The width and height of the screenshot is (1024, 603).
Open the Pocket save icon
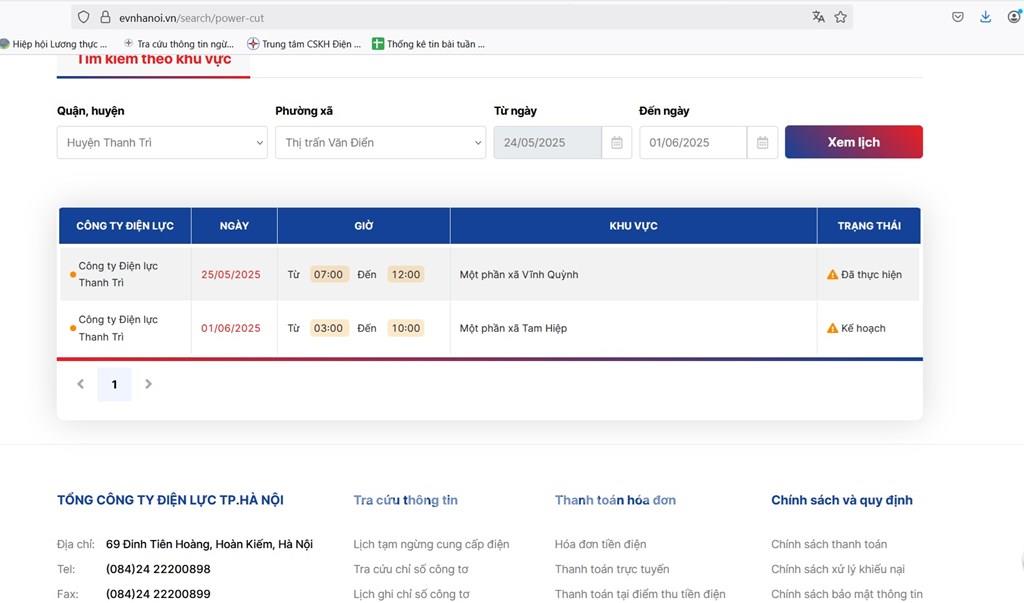957,17
